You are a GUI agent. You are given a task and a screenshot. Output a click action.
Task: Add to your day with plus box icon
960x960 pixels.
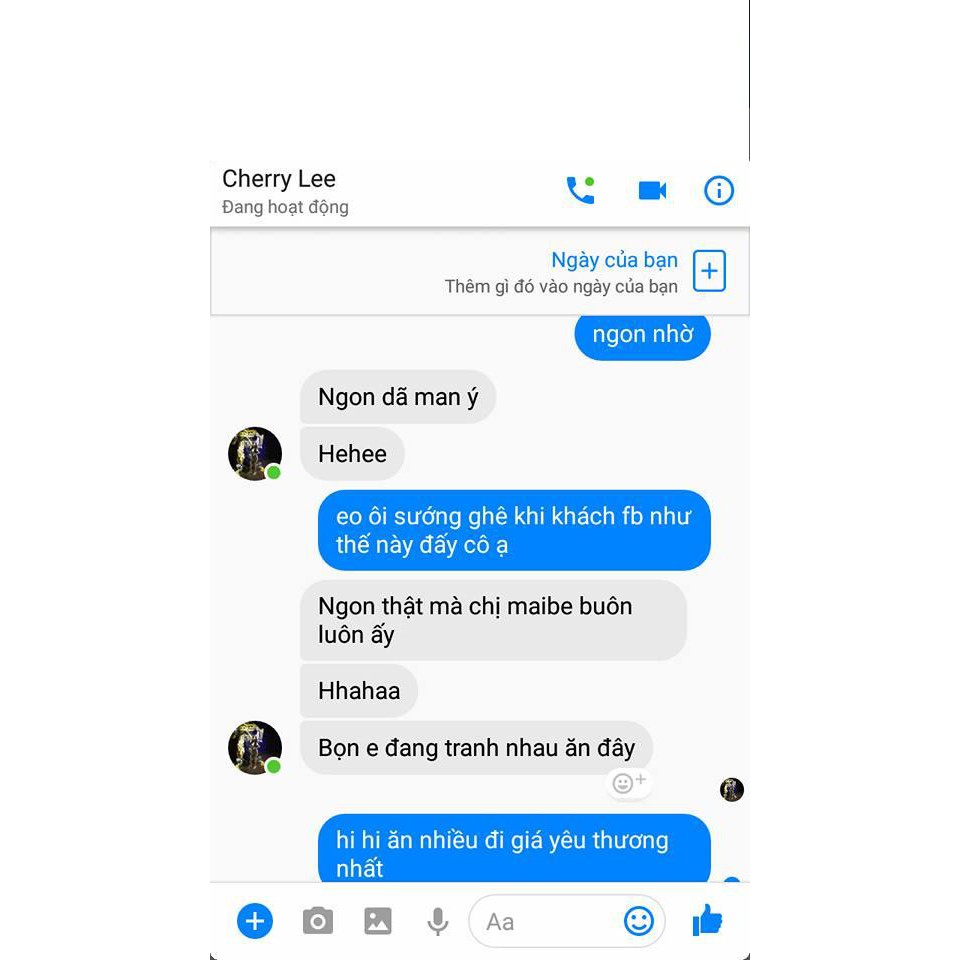pos(709,271)
